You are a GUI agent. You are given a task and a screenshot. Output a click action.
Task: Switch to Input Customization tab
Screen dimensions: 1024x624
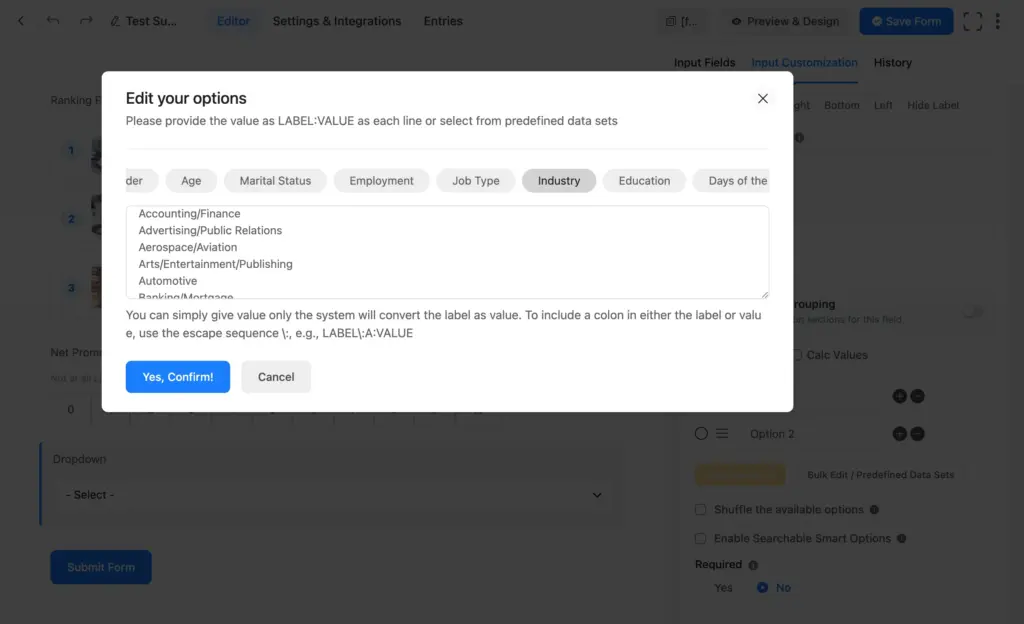[804, 63]
